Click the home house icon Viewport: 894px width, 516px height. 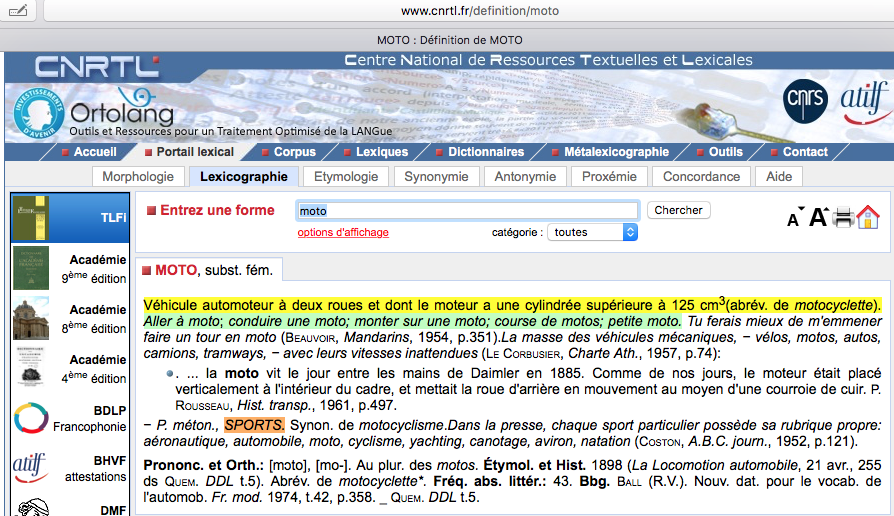point(868,217)
